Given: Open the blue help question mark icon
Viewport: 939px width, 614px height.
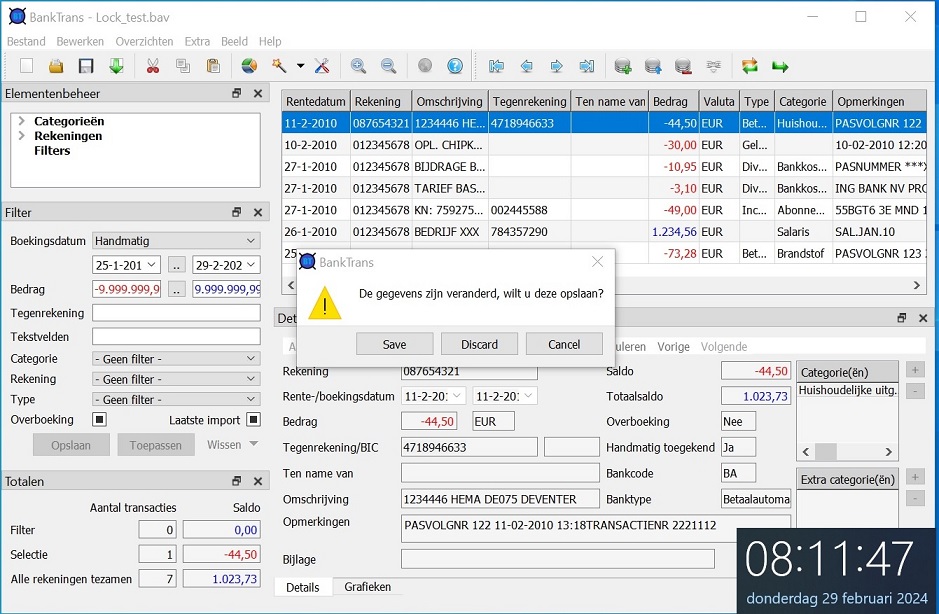Looking at the screenshot, I should click(x=455, y=66).
